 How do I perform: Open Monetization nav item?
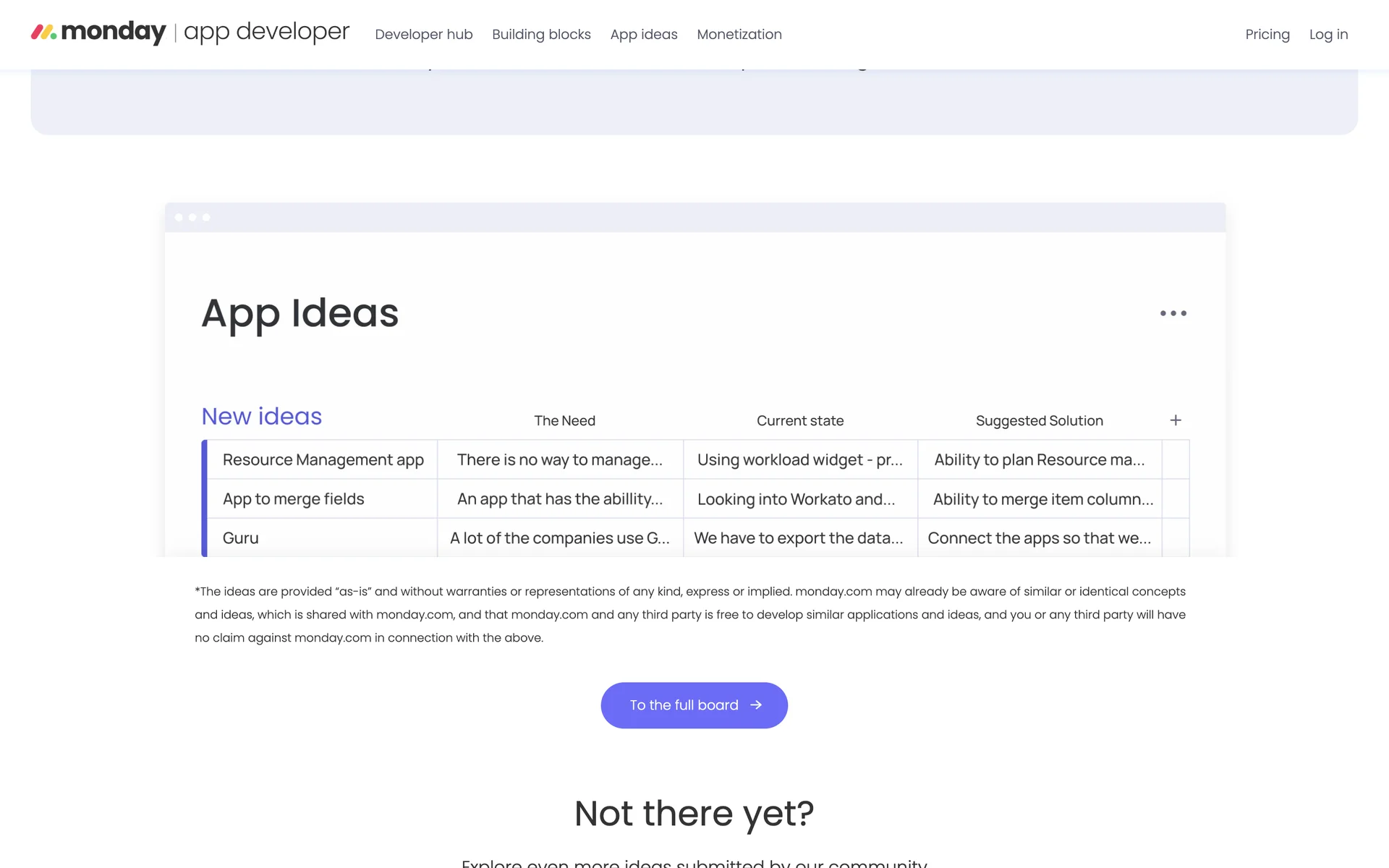(739, 34)
